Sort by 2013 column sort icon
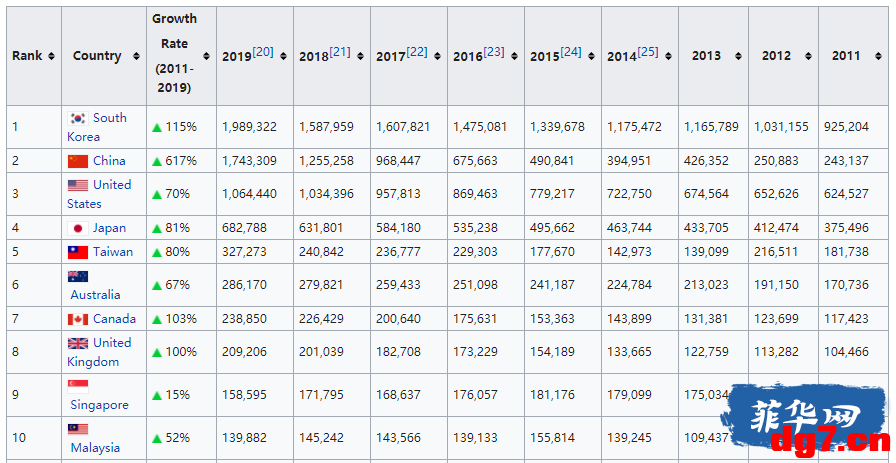This screenshot has height=463, width=896. [738, 56]
